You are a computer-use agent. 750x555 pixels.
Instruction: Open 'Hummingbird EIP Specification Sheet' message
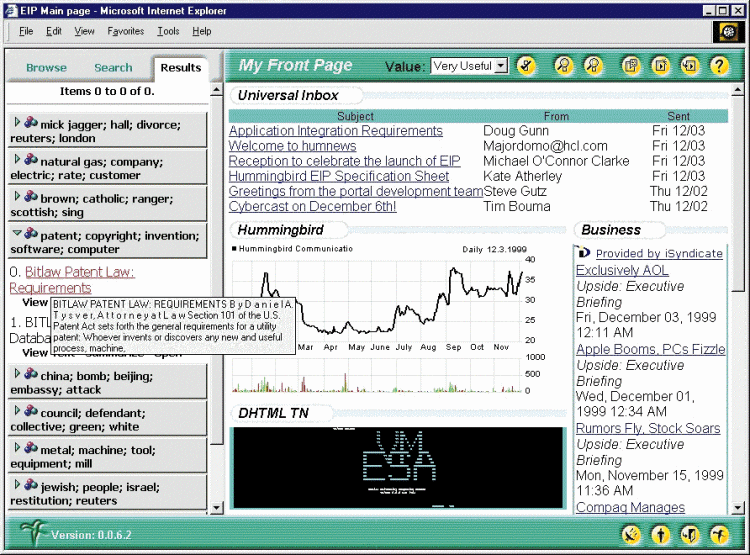coord(339,176)
